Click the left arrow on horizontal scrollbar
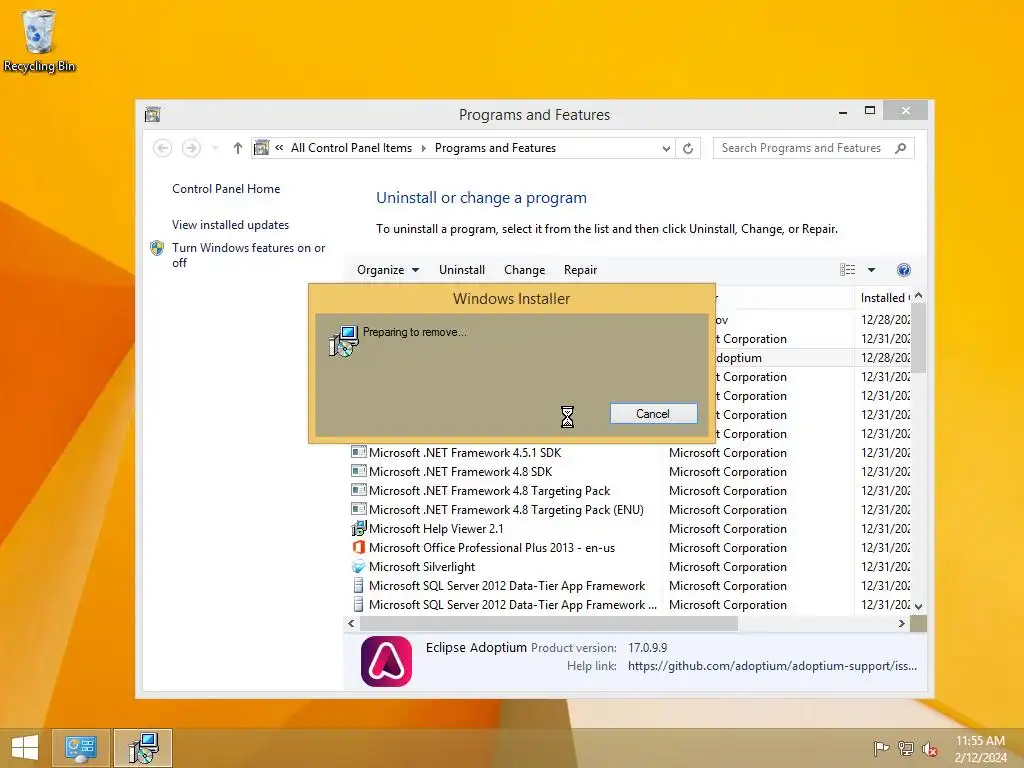The height and width of the screenshot is (768, 1024). pyautogui.click(x=351, y=624)
